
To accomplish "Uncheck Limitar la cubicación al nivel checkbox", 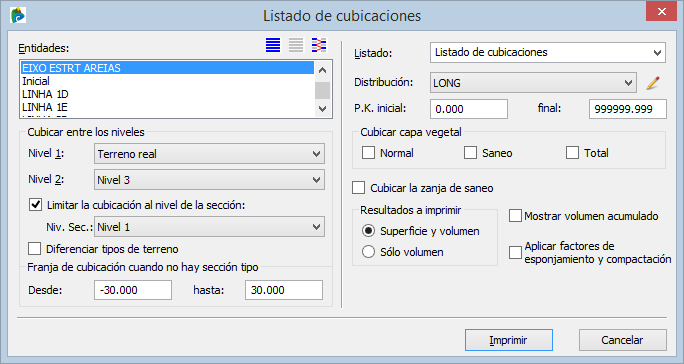I will pyautogui.click(x=35, y=205).
